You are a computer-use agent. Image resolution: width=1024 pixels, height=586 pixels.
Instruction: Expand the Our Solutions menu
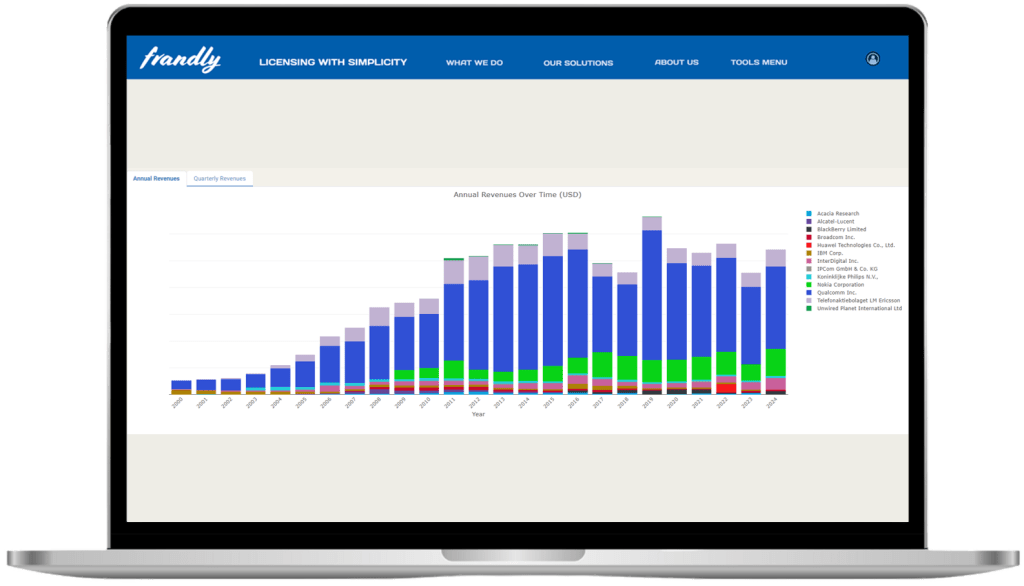click(578, 63)
